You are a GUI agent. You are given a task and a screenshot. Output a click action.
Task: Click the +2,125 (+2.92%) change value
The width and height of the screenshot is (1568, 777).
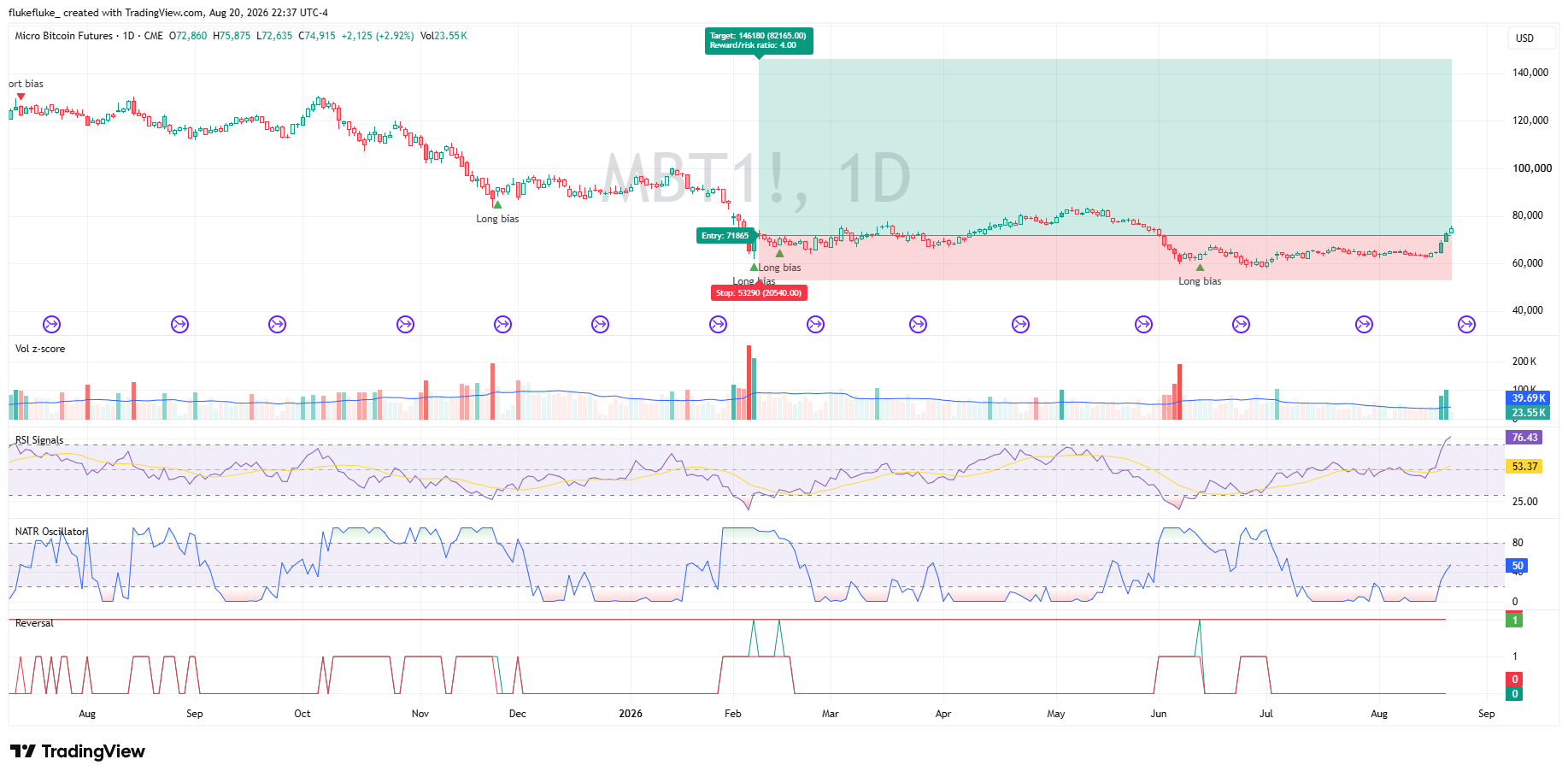coord(378,36)
